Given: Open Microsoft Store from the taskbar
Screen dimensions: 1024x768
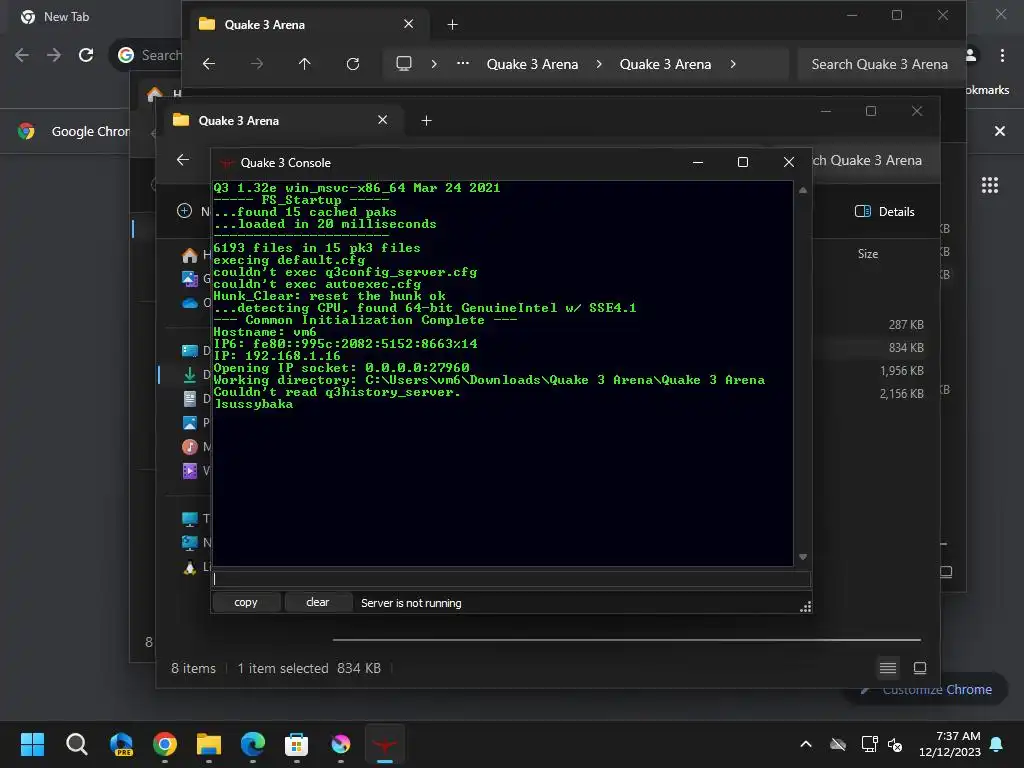Looking at the screenshot, I should 296,744.
